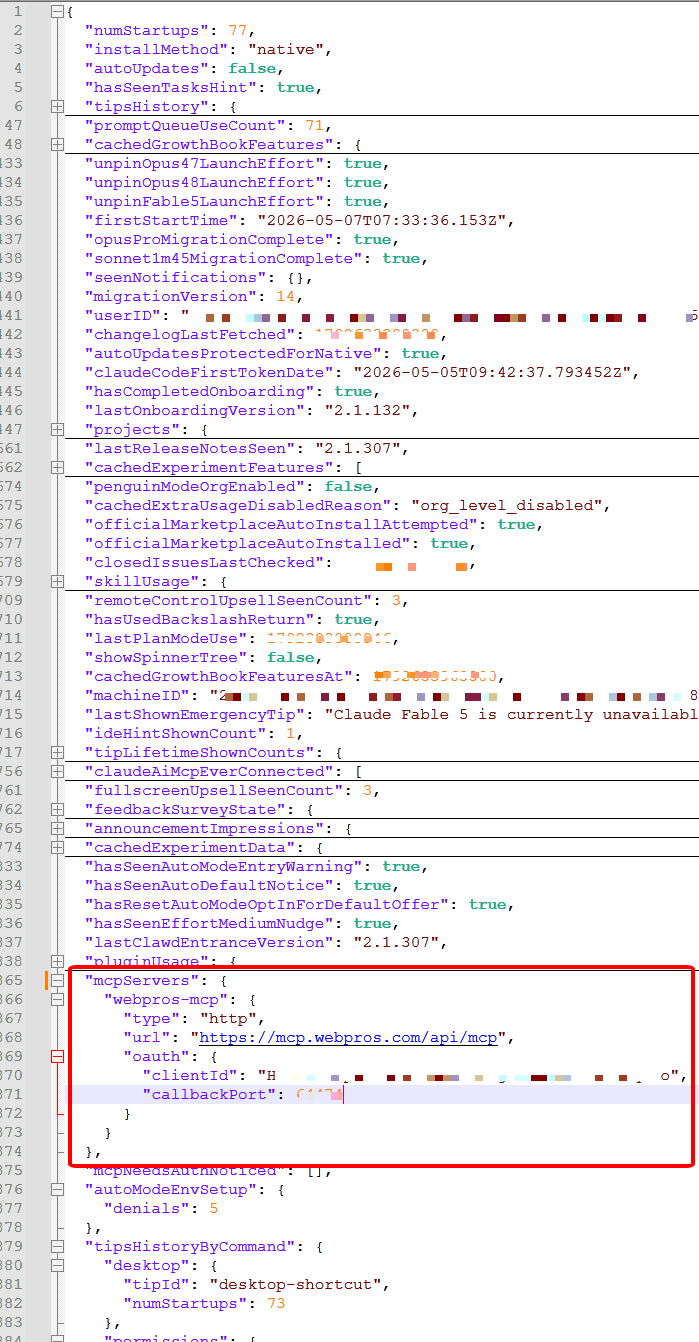
Task: Click the "machineID" key
Action: tap(137, 695)
